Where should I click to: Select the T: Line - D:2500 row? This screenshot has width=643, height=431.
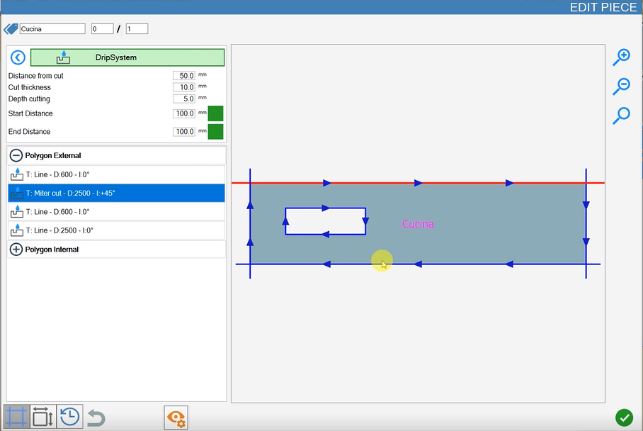[116, 230]
